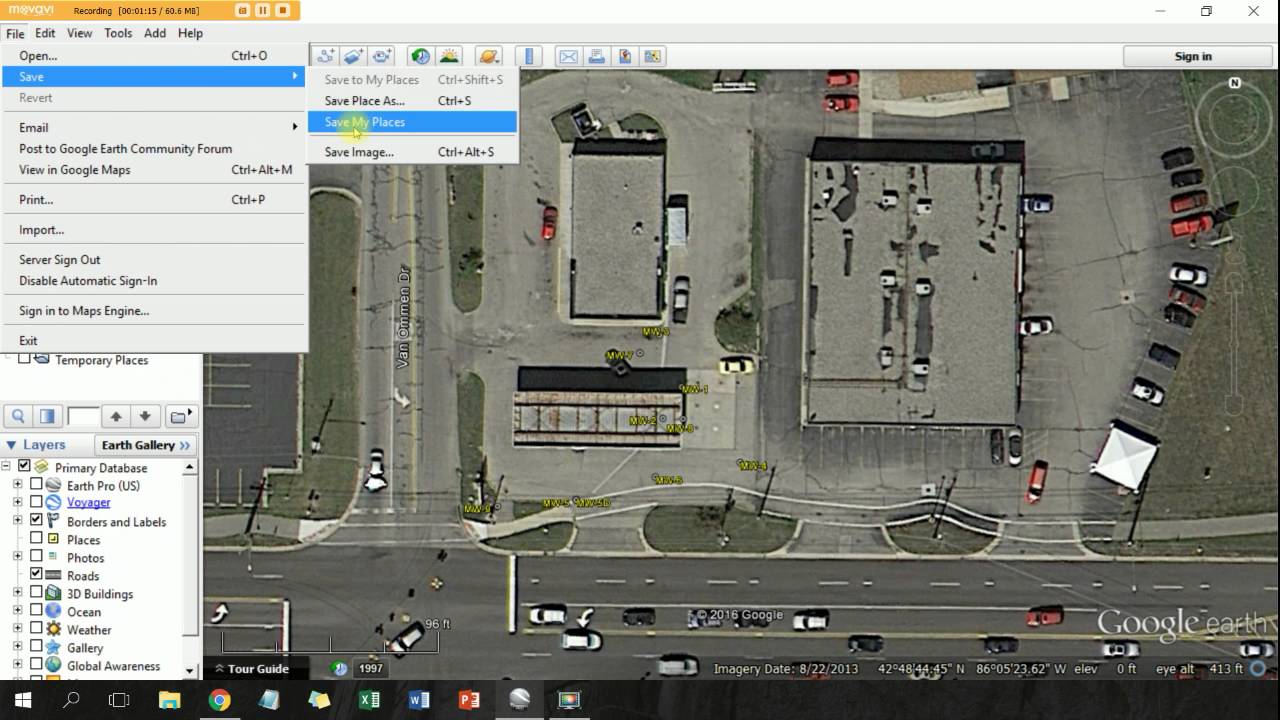This screenshot has height=720, width=1280.
Task: Expand the 3D Buildings tree node
Action: coord(17,592)
